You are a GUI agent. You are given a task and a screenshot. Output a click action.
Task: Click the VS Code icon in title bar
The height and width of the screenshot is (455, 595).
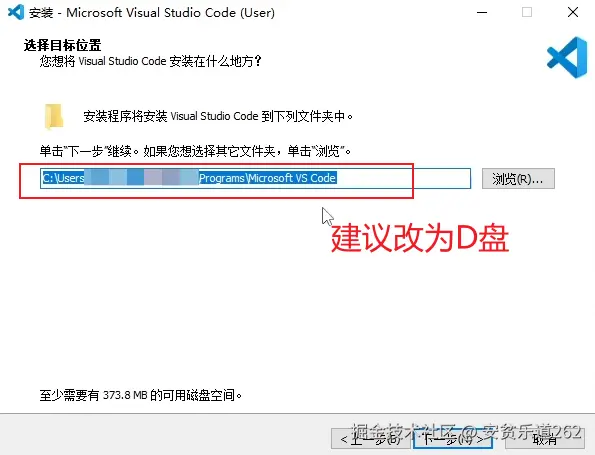click(x=16, y=13)
